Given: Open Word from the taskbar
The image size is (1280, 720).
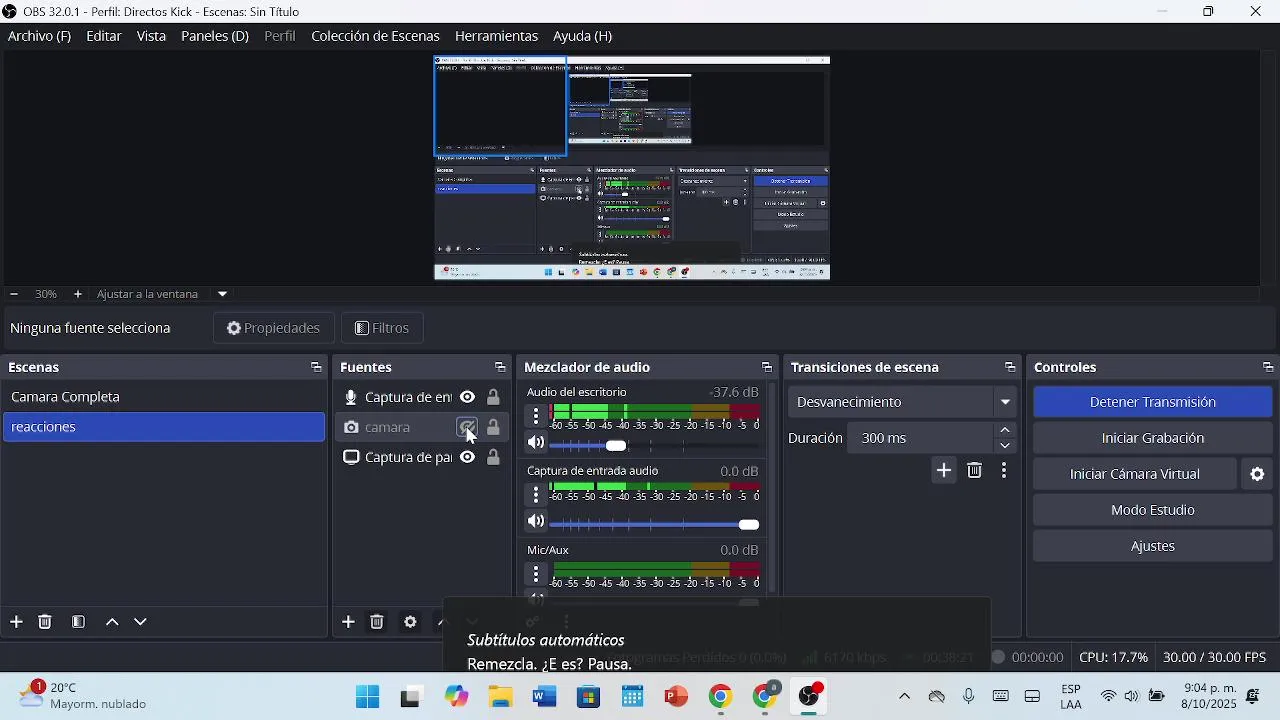Looking at the screenshot, I should [x=545, y=697].
